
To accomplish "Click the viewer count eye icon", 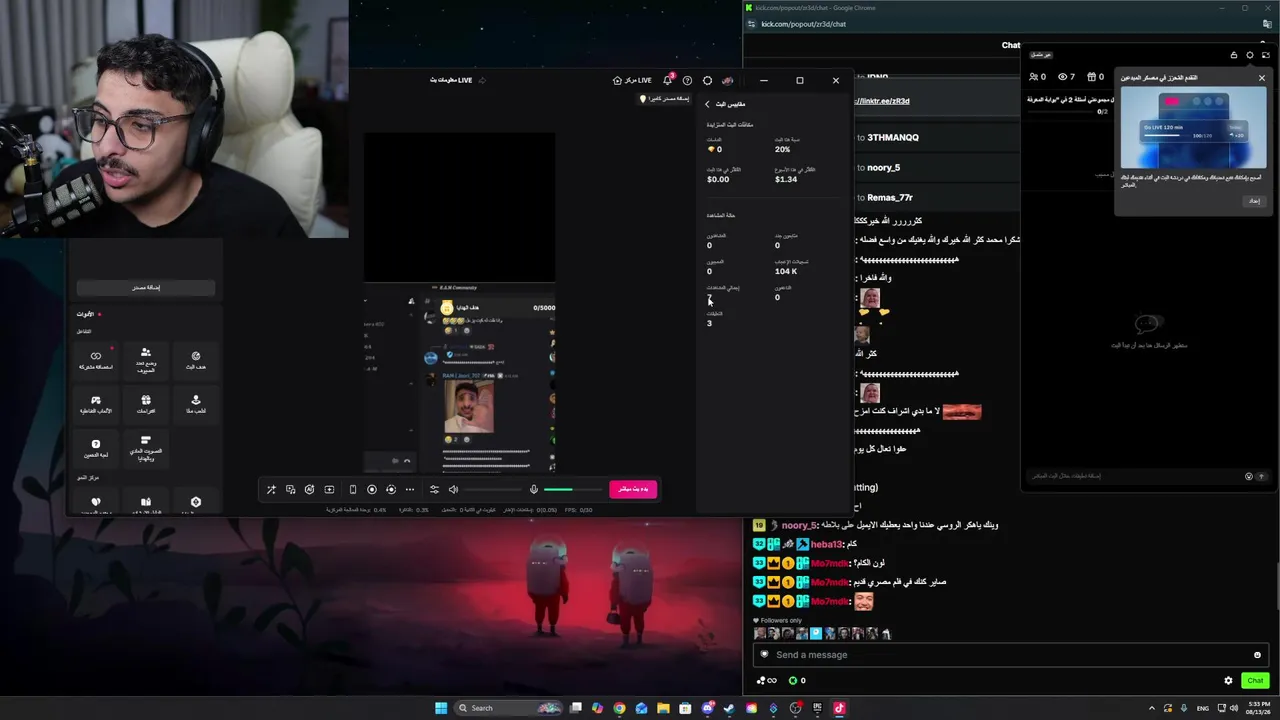I will click(x=1063, y=77).
